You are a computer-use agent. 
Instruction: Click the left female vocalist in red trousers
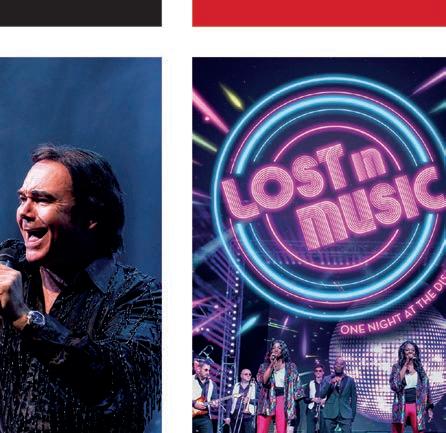(277, 387)
